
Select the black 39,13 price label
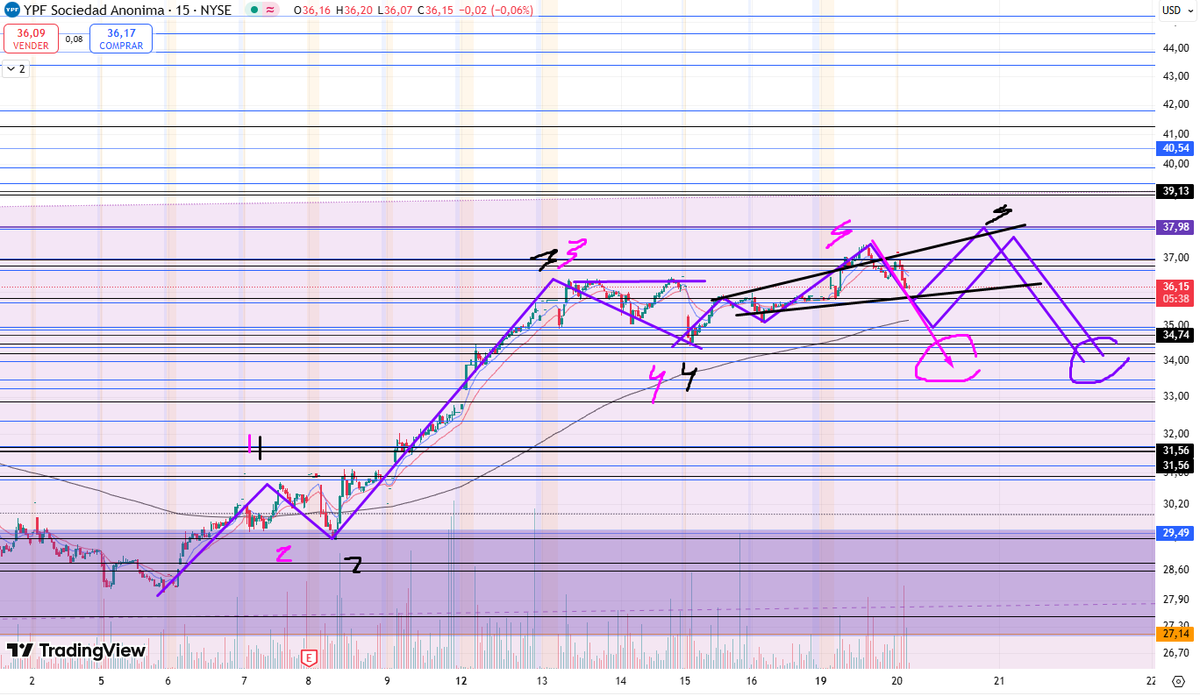pyautogui.click(x=1174, y=191)
